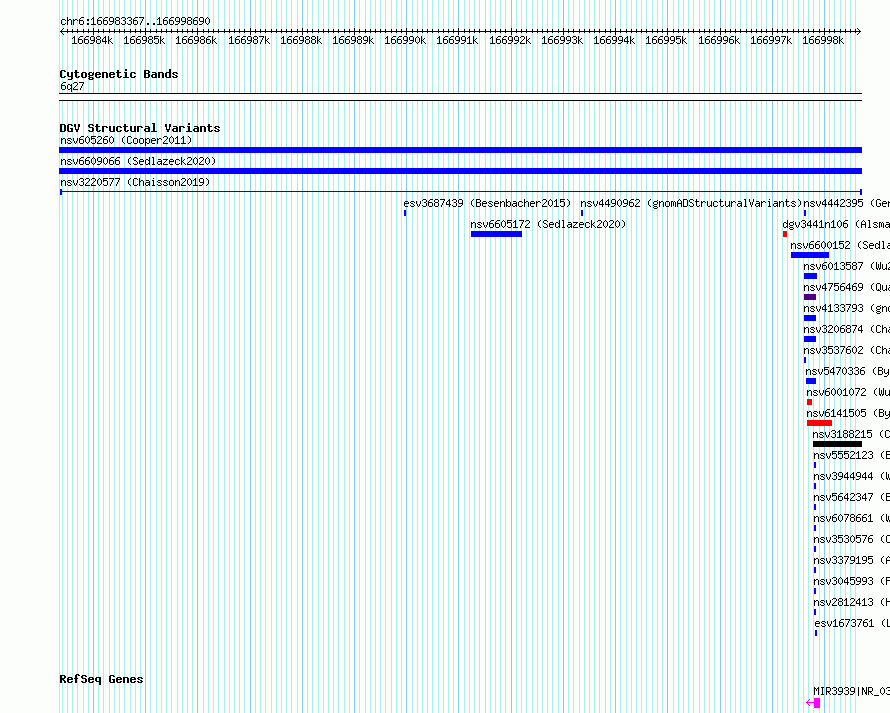The image size is (890, 713).
Task: Open the nsv5642347 variant label
Action: [851, 497]
